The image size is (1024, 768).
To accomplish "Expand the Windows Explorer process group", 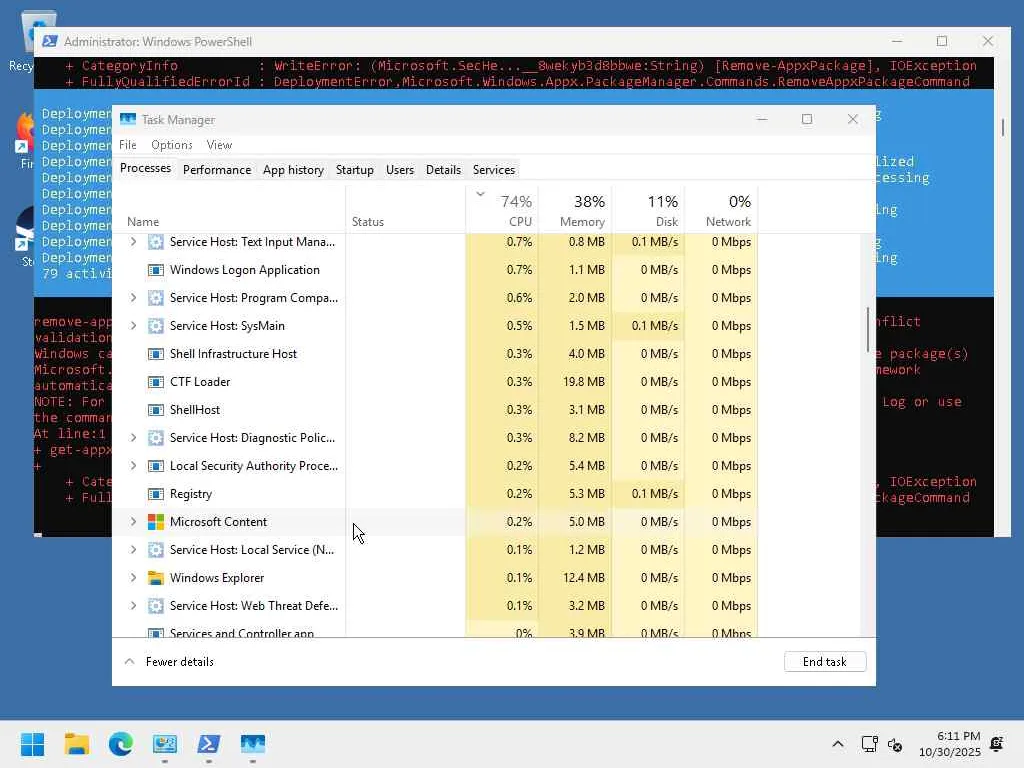I will pos(133,579).
